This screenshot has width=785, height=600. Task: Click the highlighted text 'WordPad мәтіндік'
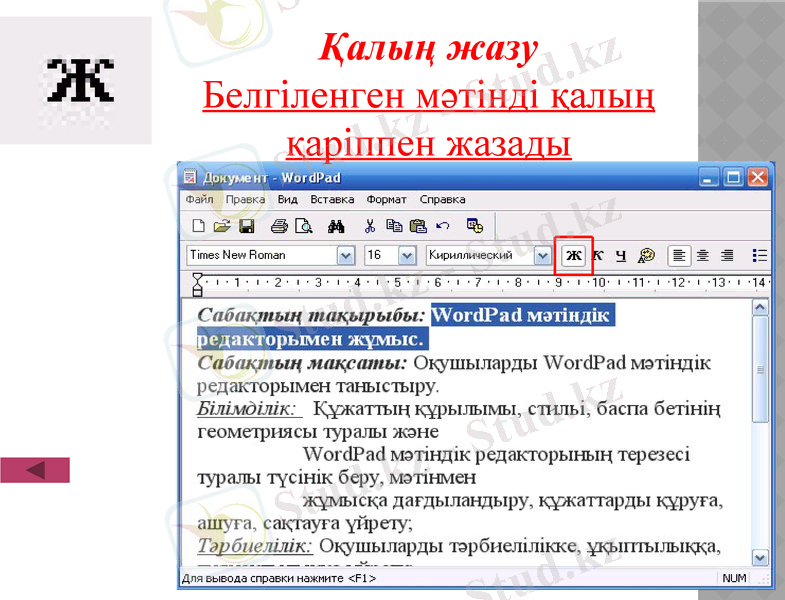click(520, 316)
